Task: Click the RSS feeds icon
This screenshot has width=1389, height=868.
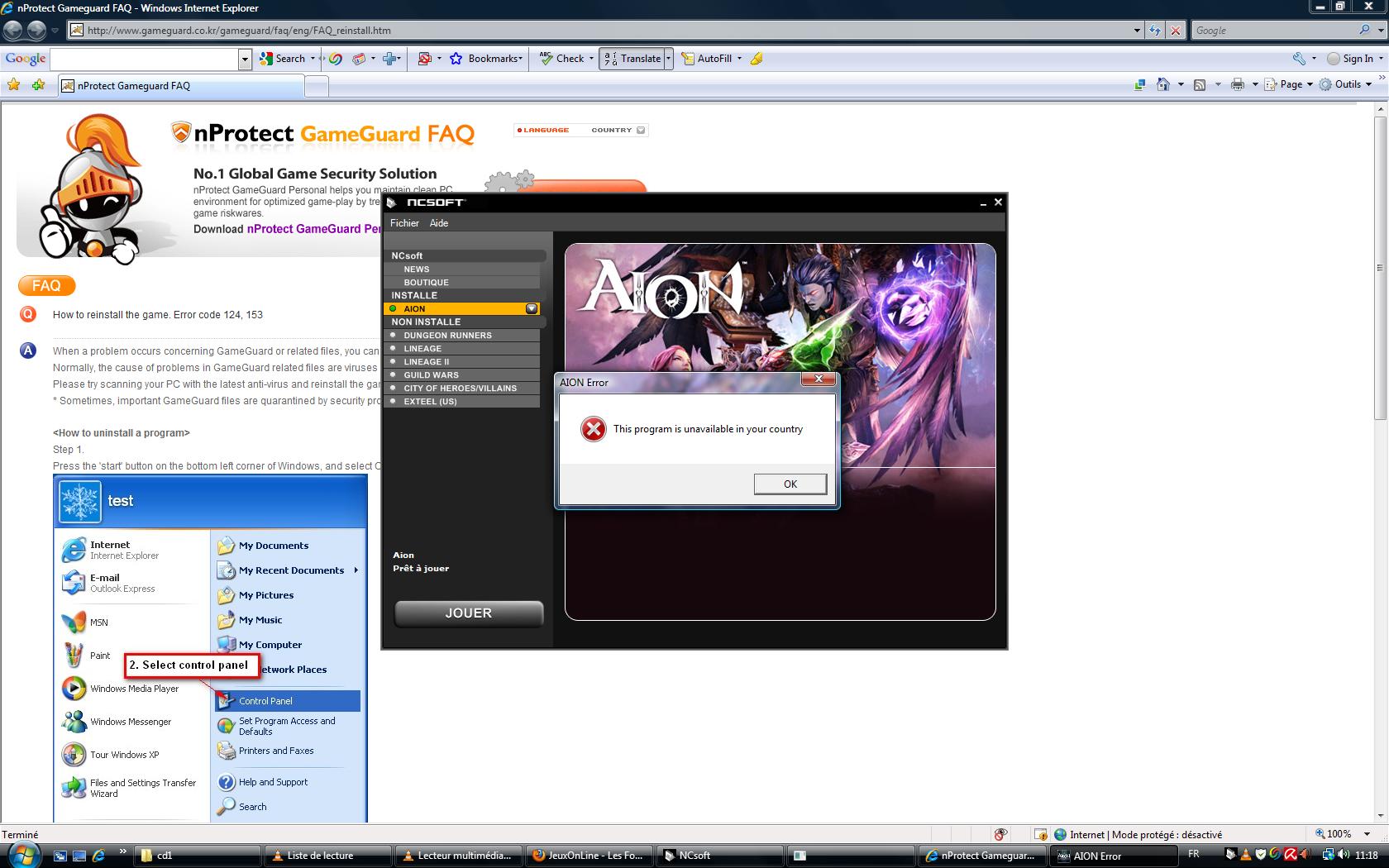Action: [1200, 84]
